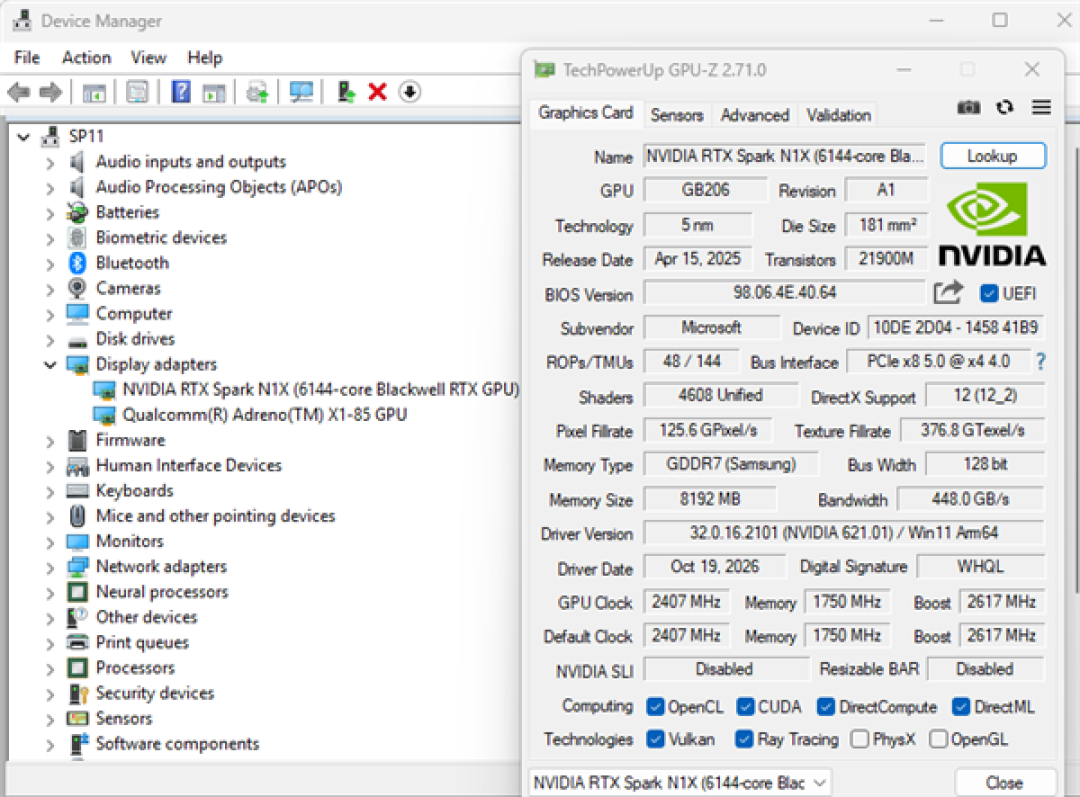The height and width of the screenshot is (797, 1080).
Task: Click the printer icon in Device Manager toolbar
Action: 258,92
